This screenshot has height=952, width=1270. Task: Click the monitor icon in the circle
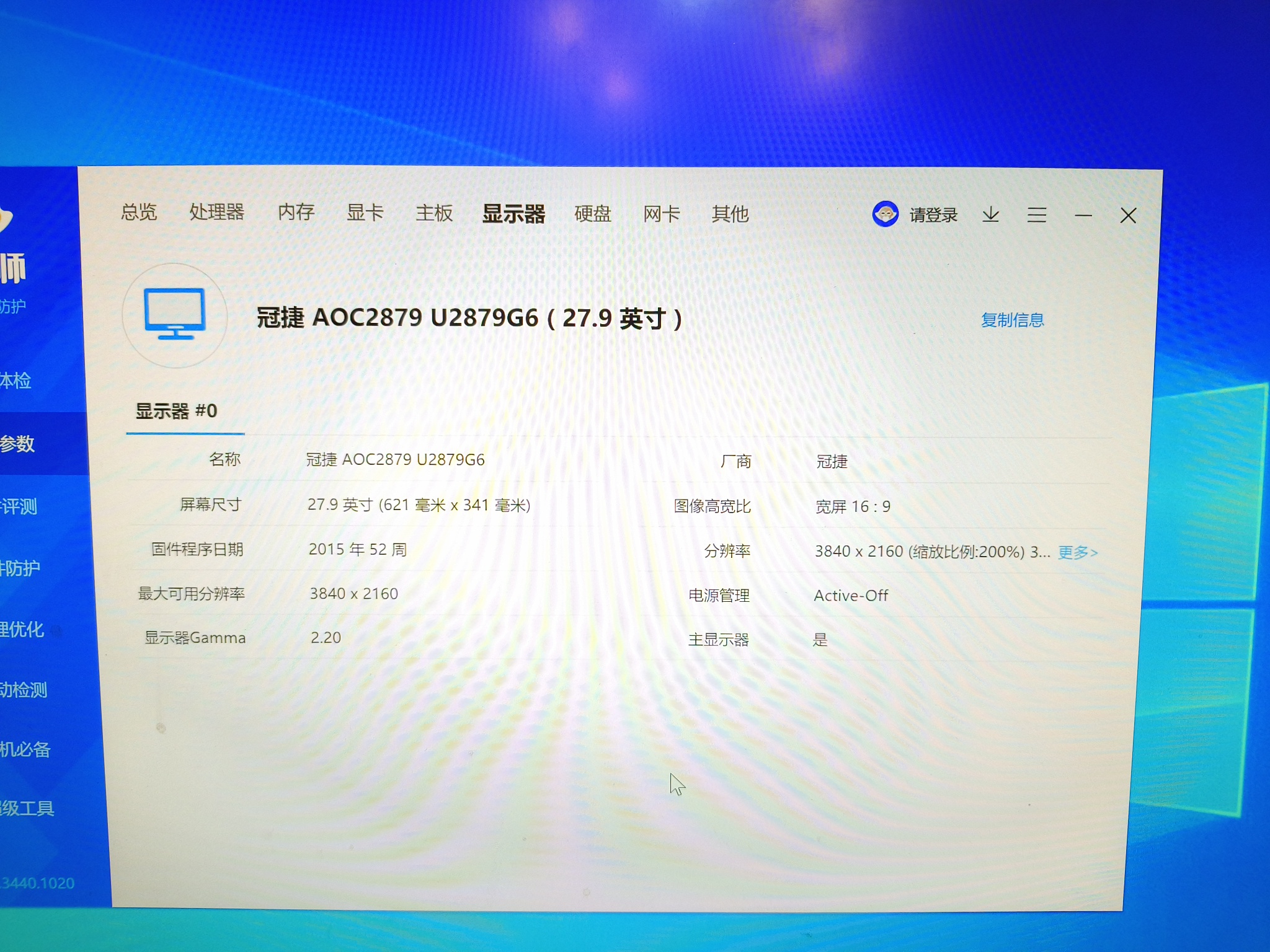pos(174,315)
